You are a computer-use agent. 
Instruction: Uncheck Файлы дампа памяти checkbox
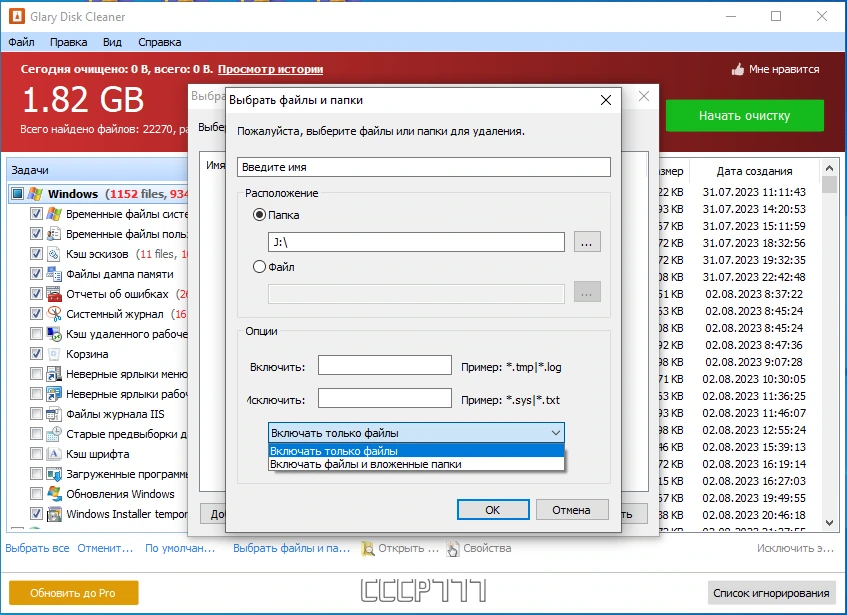point(36,274)
